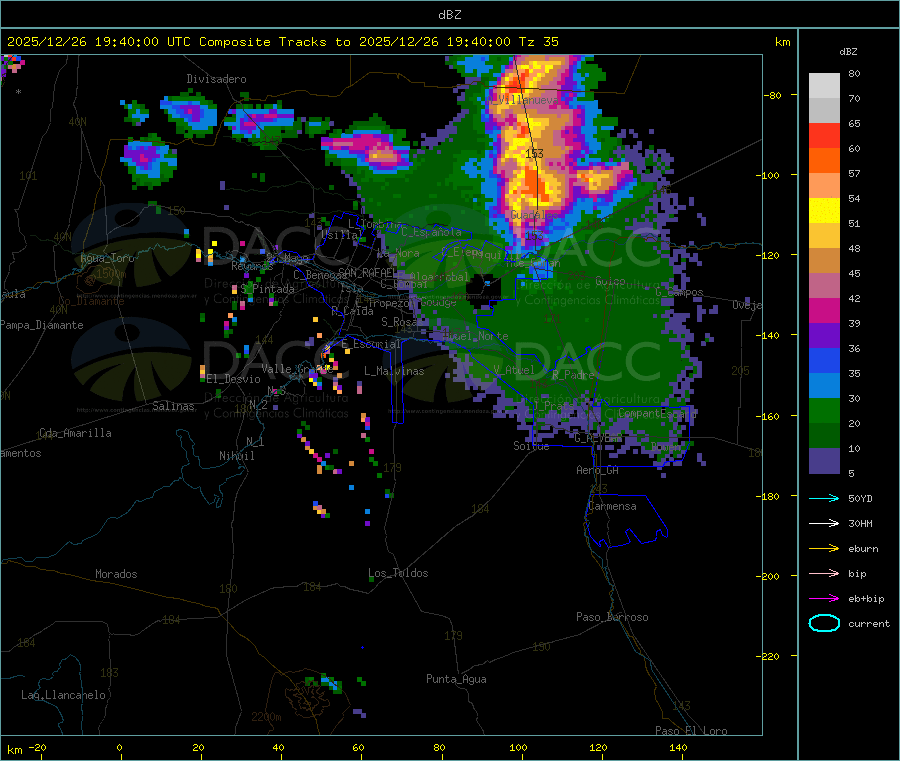The image size is (900, 761).
Task: Click the Morados map label
Action: 116,574
